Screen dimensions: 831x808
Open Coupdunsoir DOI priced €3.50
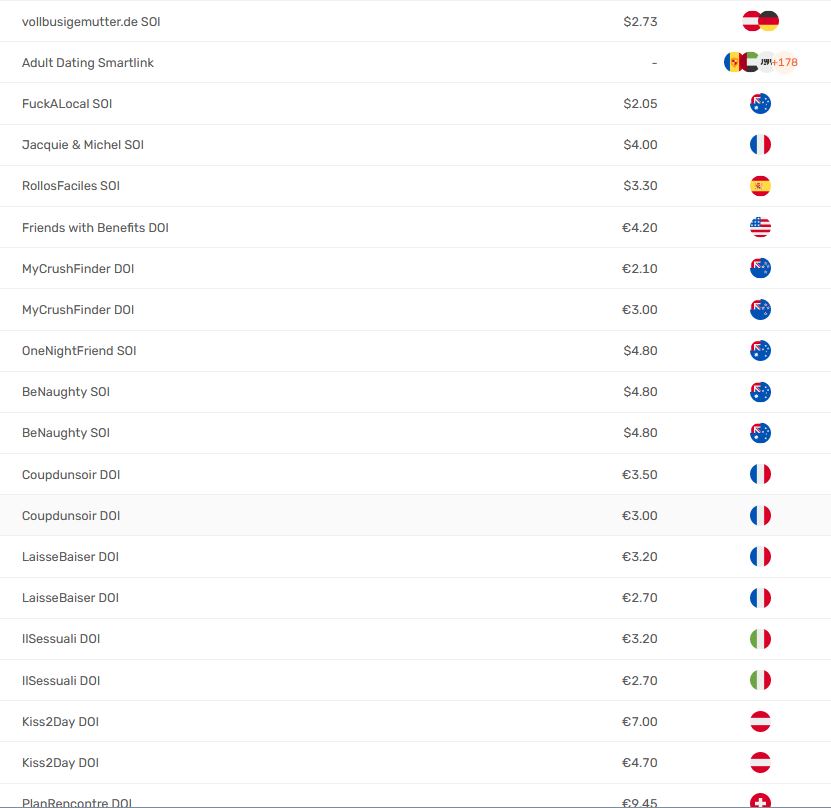point(71,475)
